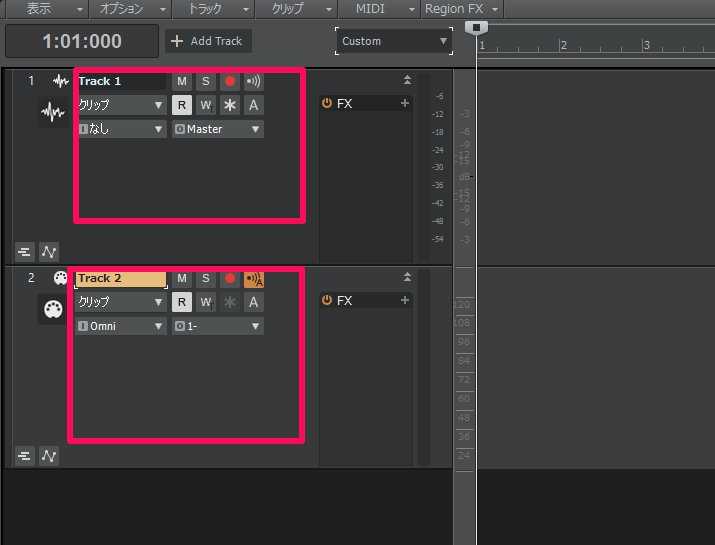
Task: Open Track 1 Master output dropdown
Action: (x=217, y=129)
